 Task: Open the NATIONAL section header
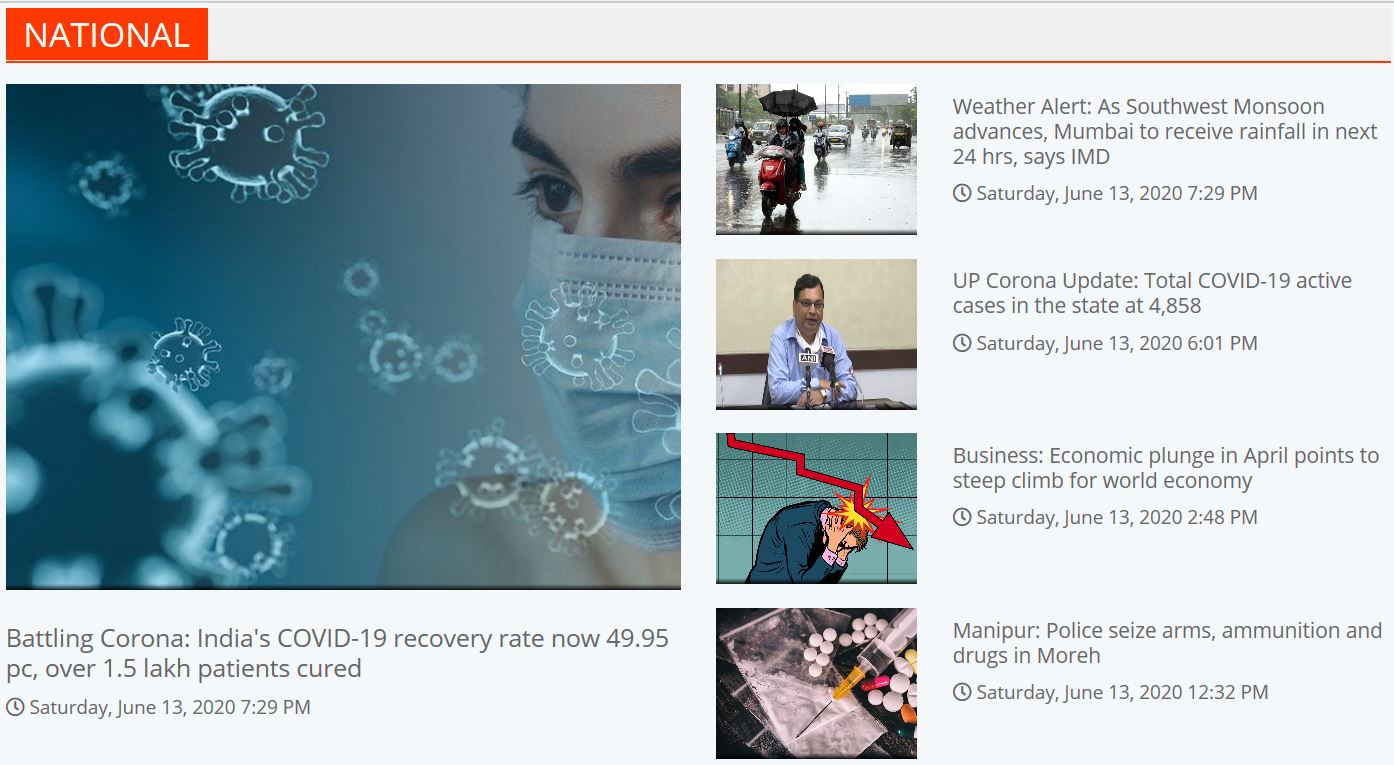click(x=107, y=35)
